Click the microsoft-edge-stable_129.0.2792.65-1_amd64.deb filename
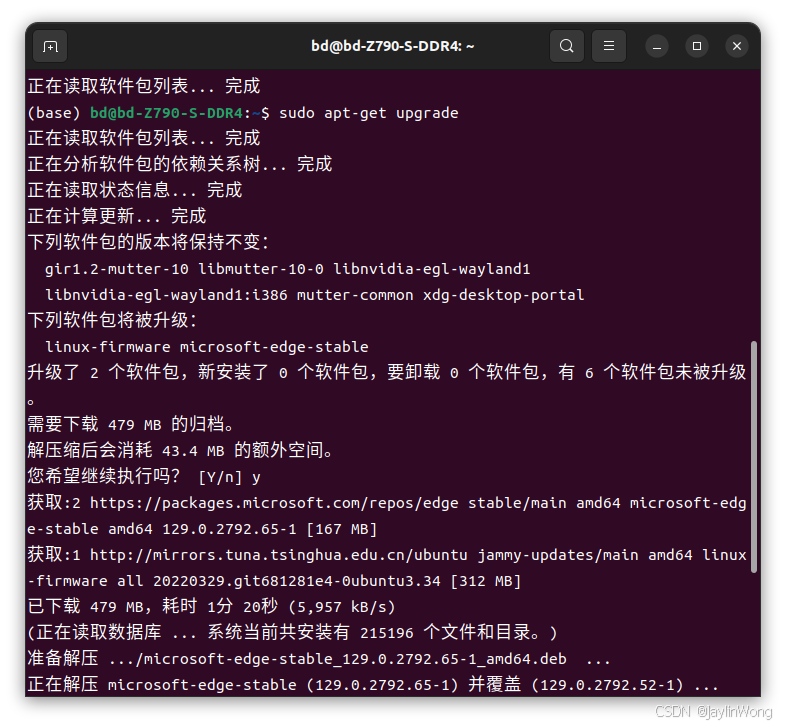The width and height of the screenshot is (786, 725). (355, 659)
